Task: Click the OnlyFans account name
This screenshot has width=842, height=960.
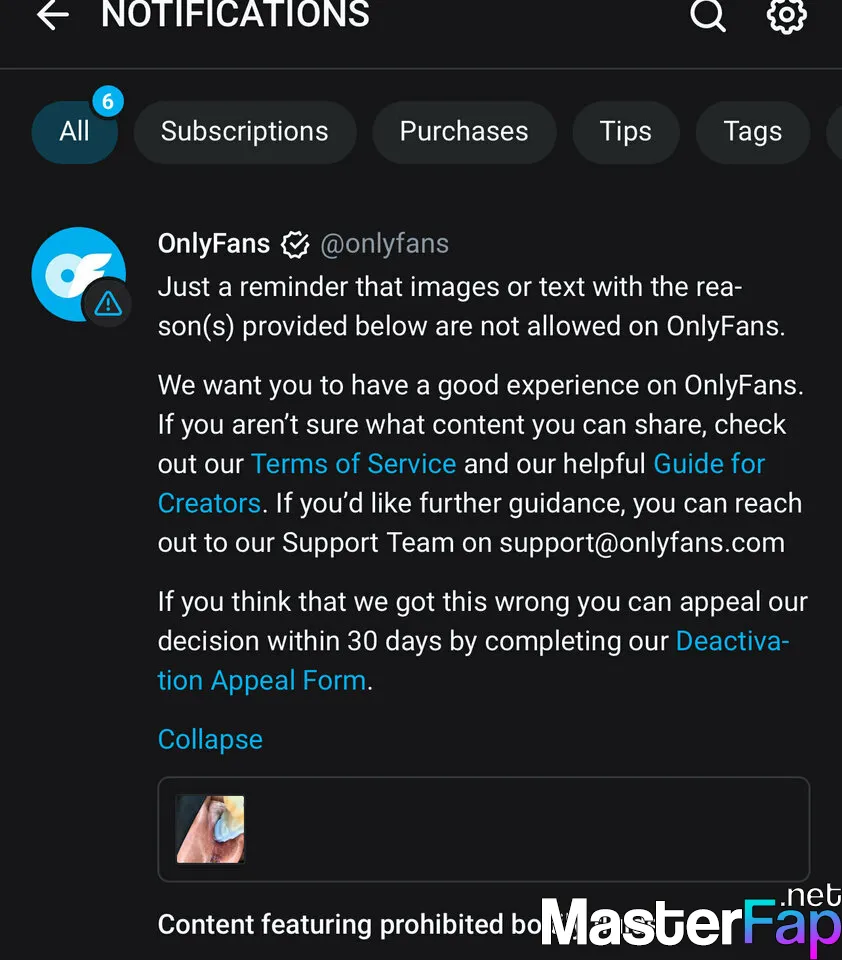Action: (214, 244)
